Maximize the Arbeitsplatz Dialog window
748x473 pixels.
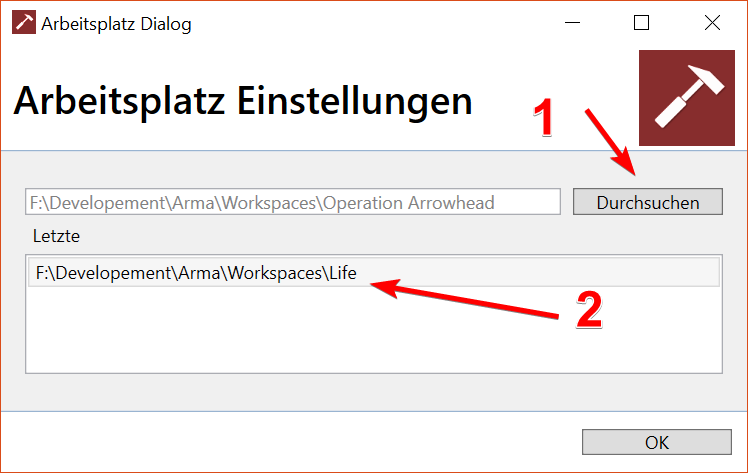641,22
